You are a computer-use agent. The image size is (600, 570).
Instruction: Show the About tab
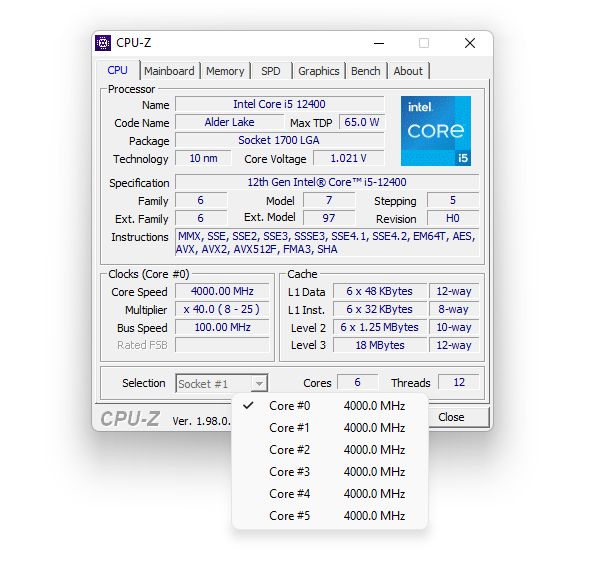pyautogui.click(x=408, y=71)
